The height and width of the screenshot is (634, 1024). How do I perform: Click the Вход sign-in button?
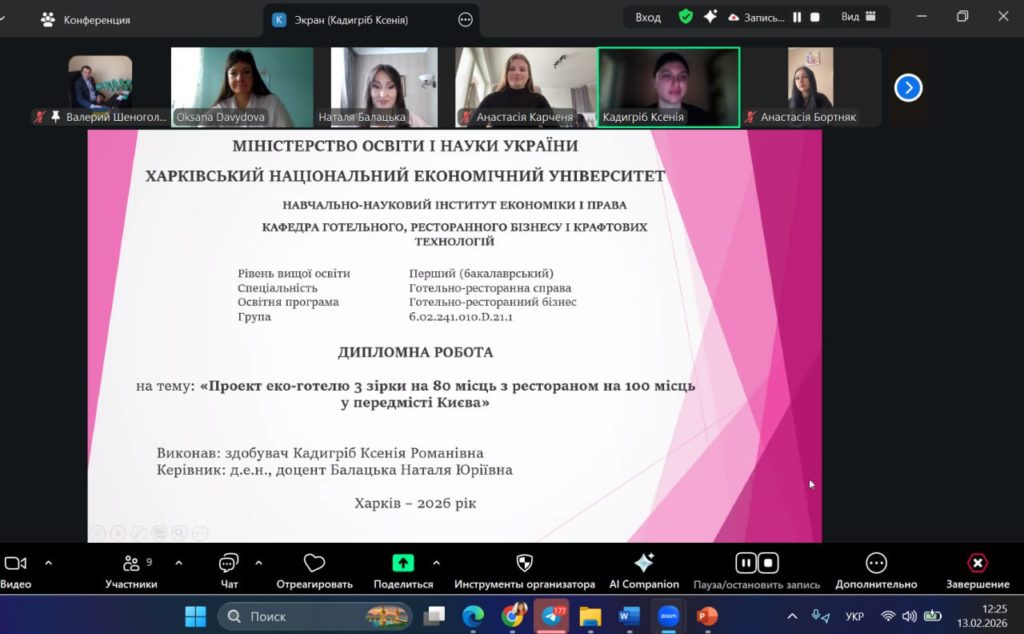(x=648, y=17)
